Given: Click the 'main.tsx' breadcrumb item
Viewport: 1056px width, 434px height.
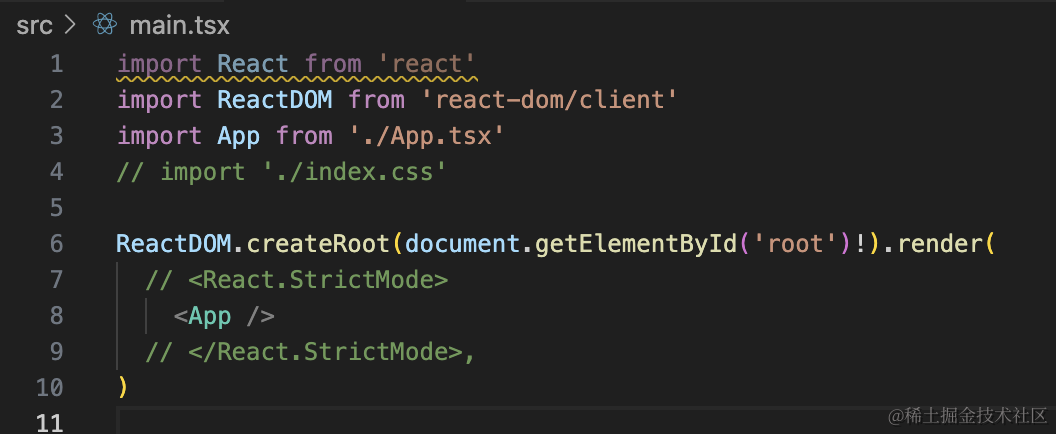Looking at the screenshot, I should pyautogui.click(x=180, y=26).
